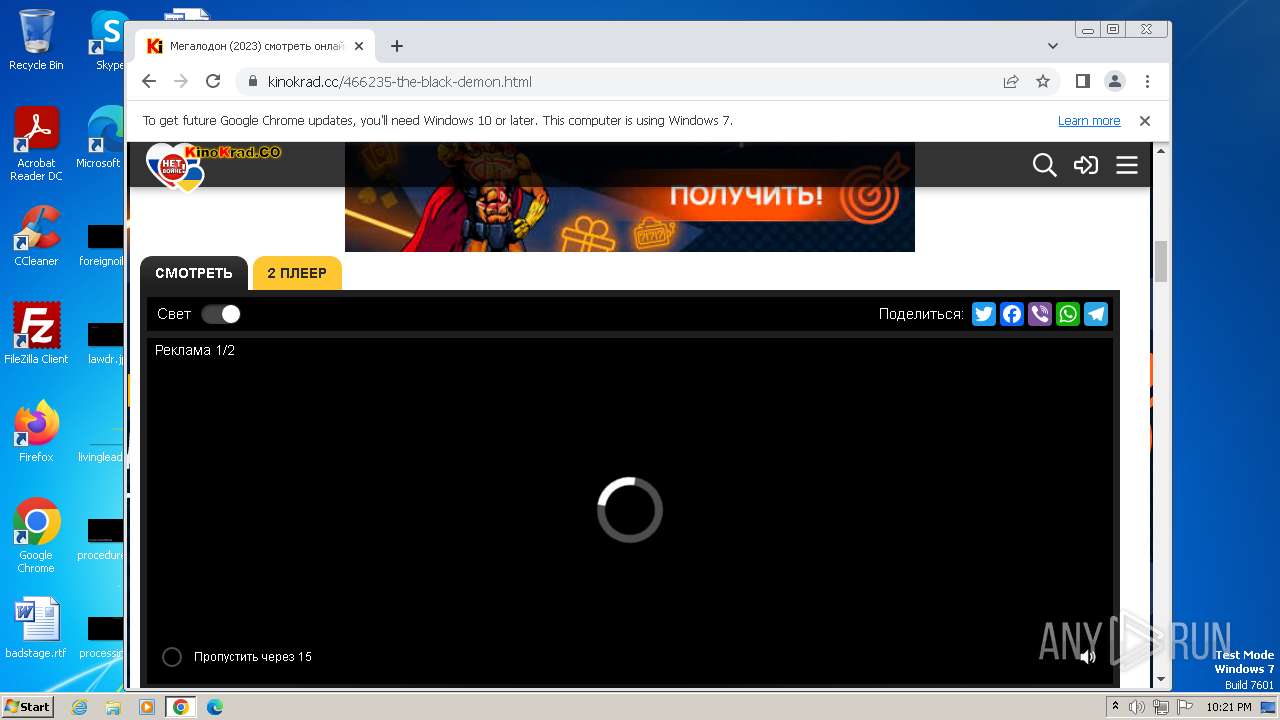Switch to 2 ПЛЕЕР tab
The height and width of the screenshot is (720, 1280).
[297, 273]
